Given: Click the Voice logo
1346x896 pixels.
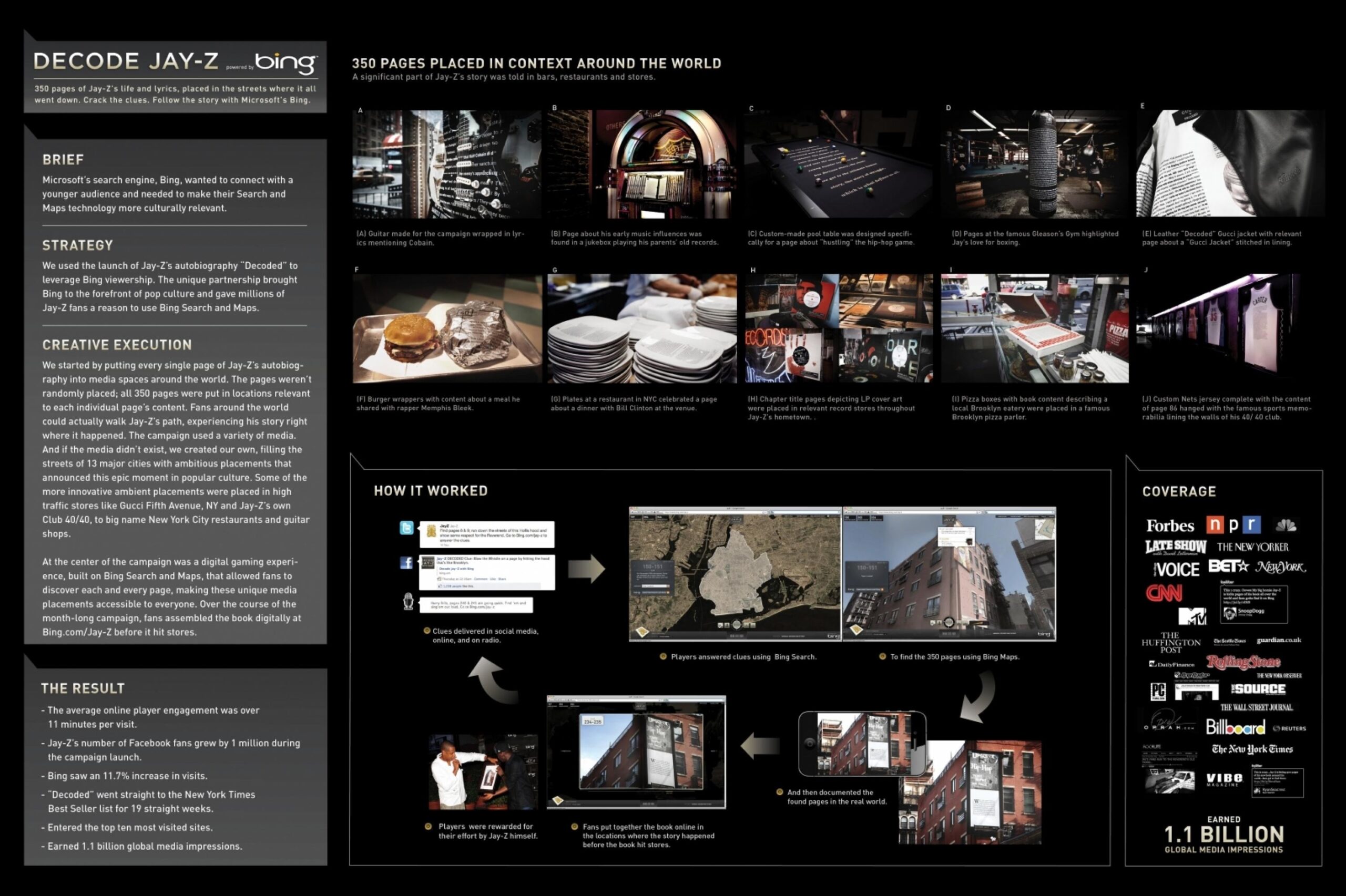Looking at the screenshot, I should (1177, 570).
